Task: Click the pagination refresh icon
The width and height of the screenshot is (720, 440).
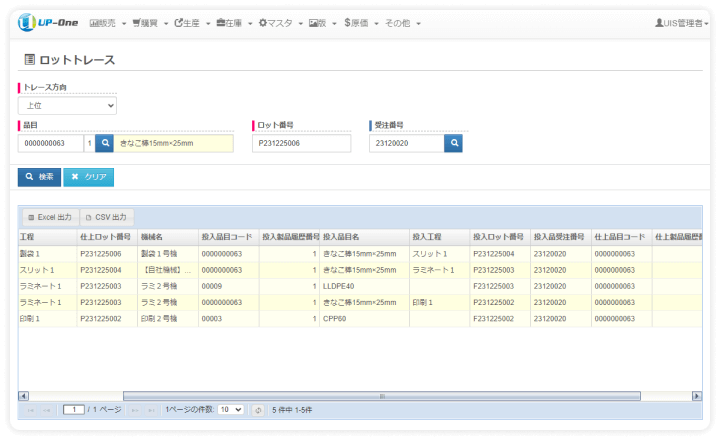Action: click(257, 410)
